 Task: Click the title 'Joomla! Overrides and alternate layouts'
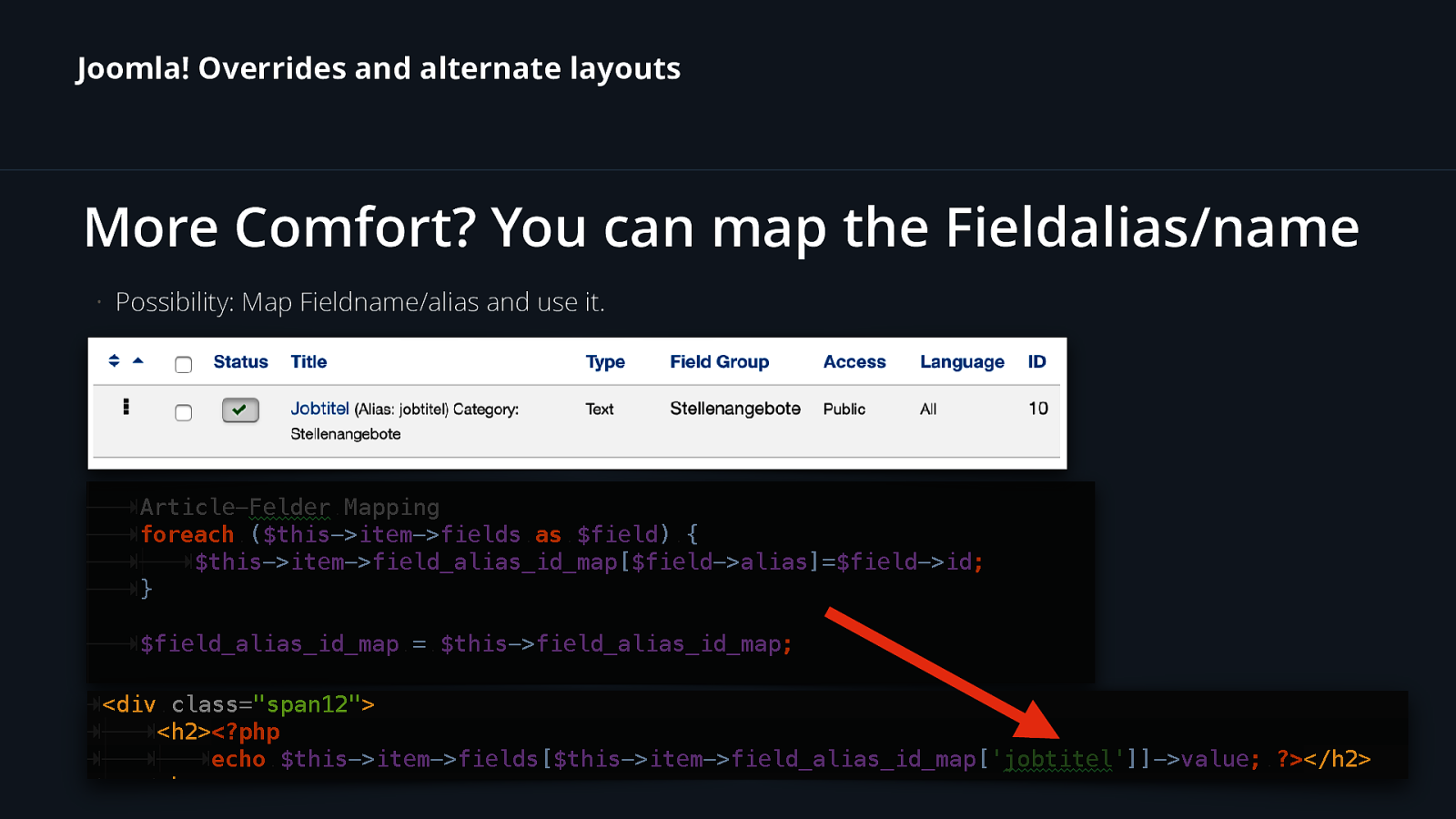(x=379, y=68)
